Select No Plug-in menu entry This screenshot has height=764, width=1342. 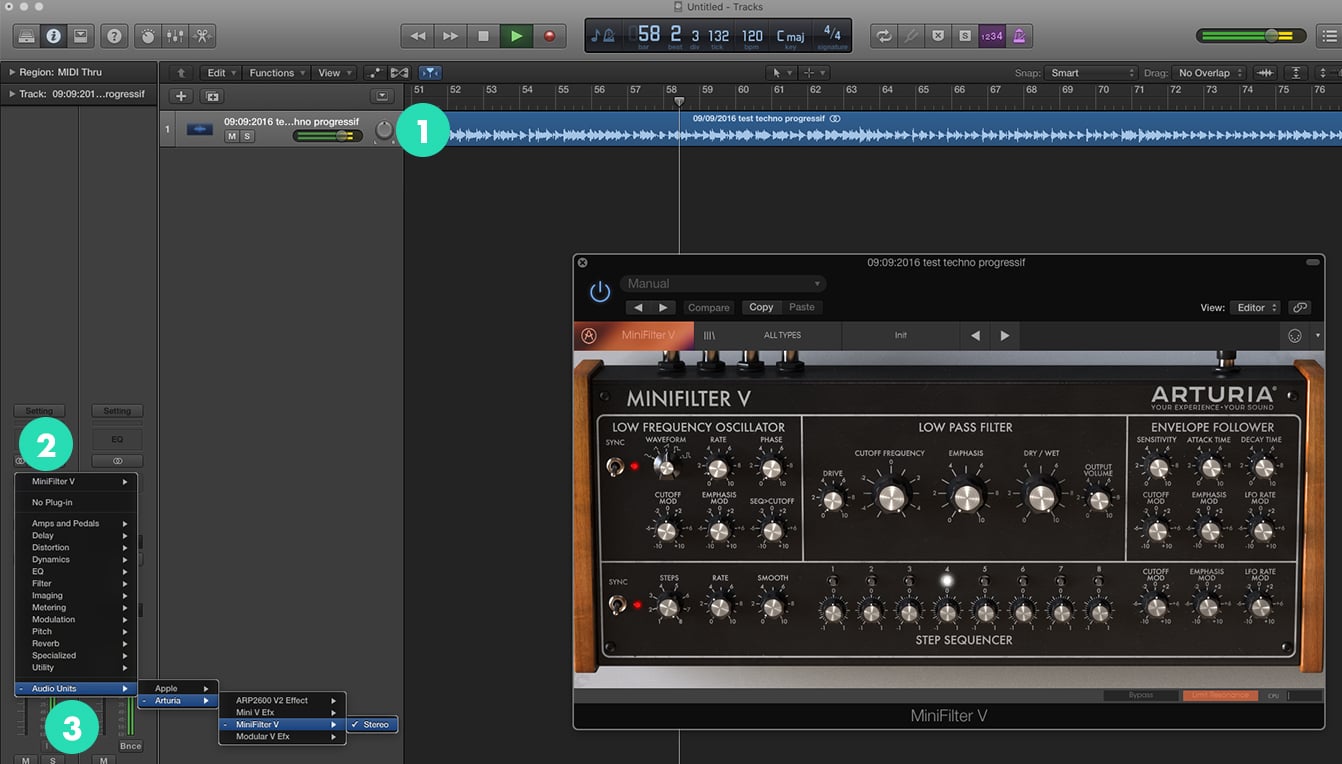tap(52, 502)
